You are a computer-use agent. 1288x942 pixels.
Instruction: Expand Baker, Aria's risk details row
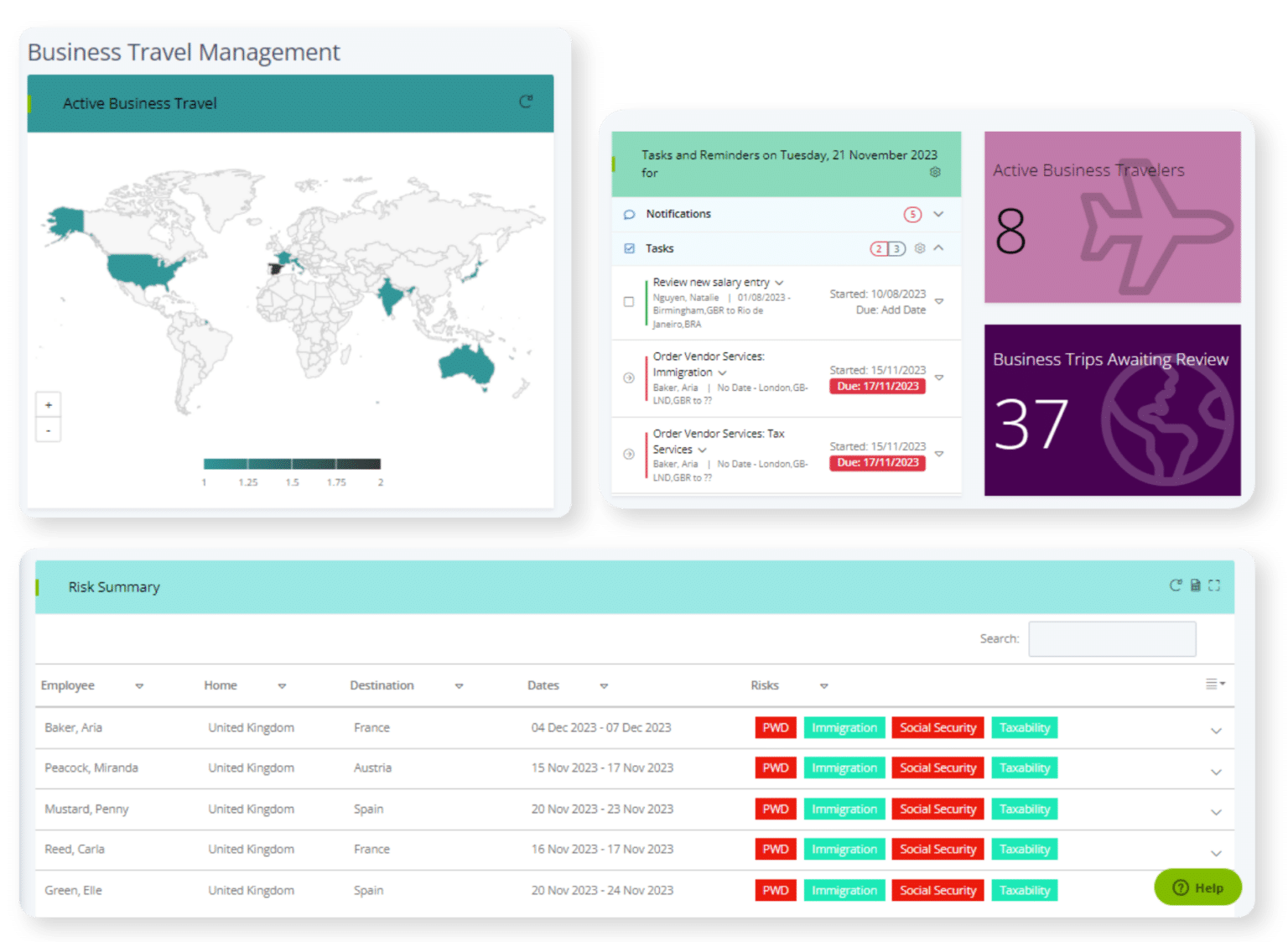coord(1217,731)
